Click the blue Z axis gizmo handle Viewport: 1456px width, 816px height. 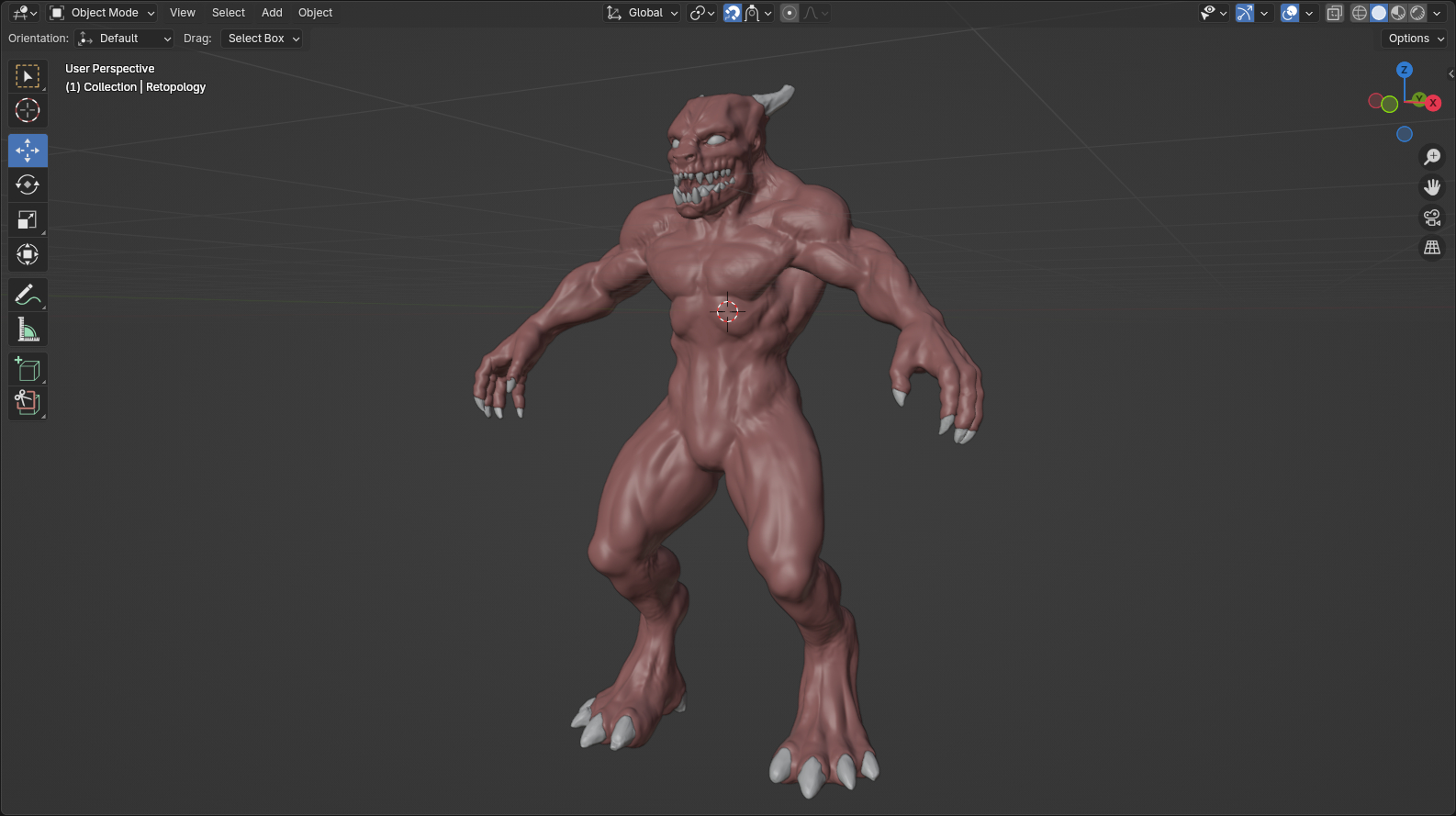pyautogui.click(x=1404, y=70)
